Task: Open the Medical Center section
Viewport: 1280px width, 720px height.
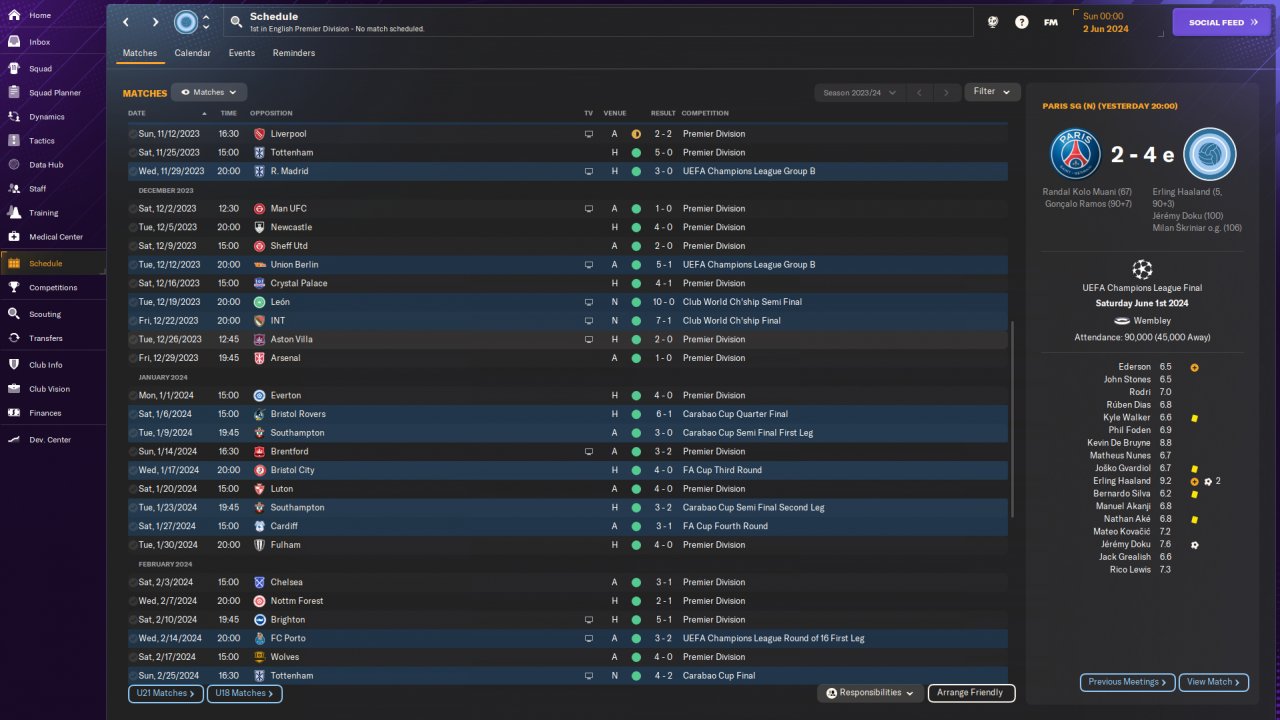Action: (x=55, y=237)
